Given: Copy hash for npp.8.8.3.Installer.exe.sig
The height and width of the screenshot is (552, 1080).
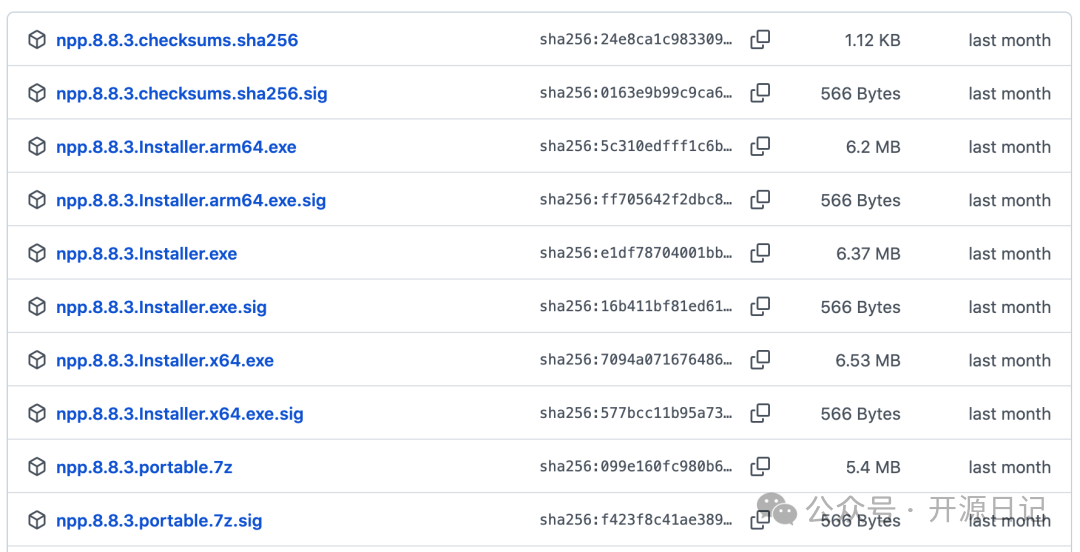Looking at the screenshot, I should tap(760, 307).
